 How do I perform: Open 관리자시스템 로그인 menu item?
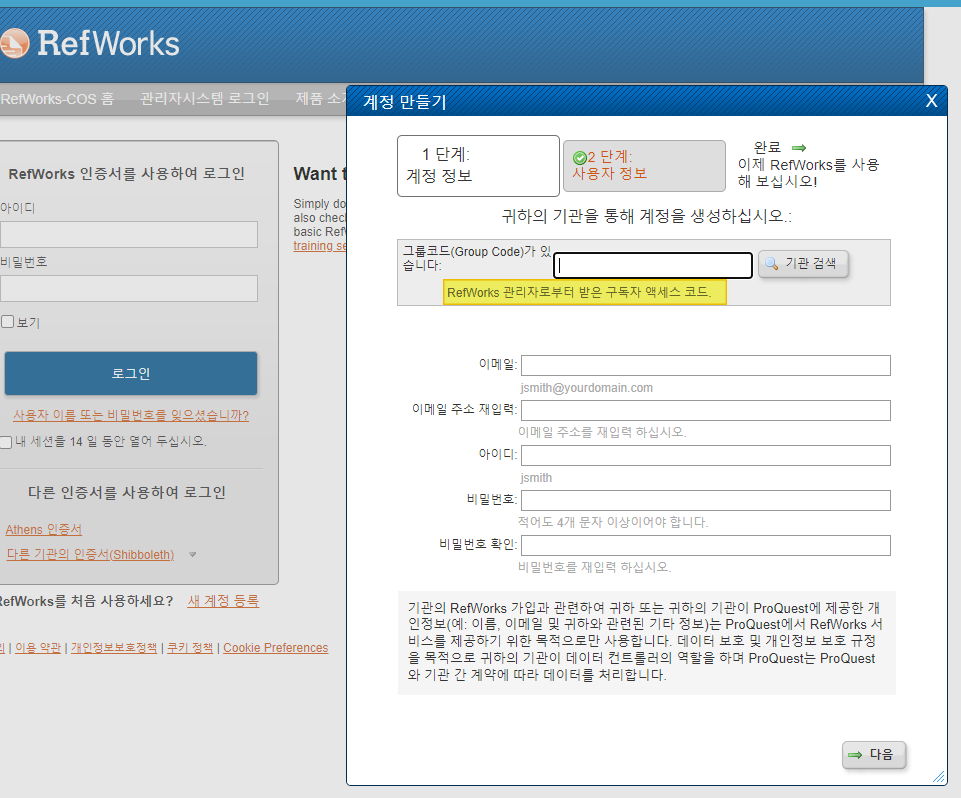click(205, 99)
